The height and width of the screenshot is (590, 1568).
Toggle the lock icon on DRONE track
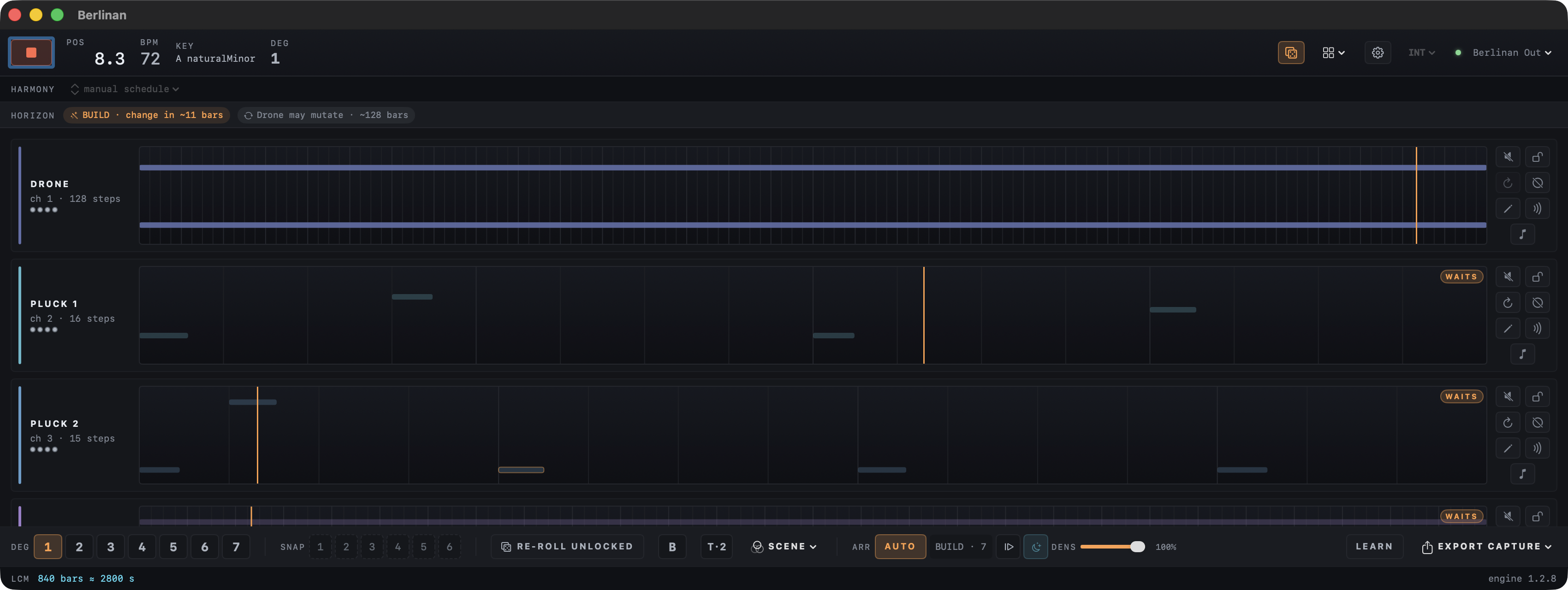click(1537, 157)
